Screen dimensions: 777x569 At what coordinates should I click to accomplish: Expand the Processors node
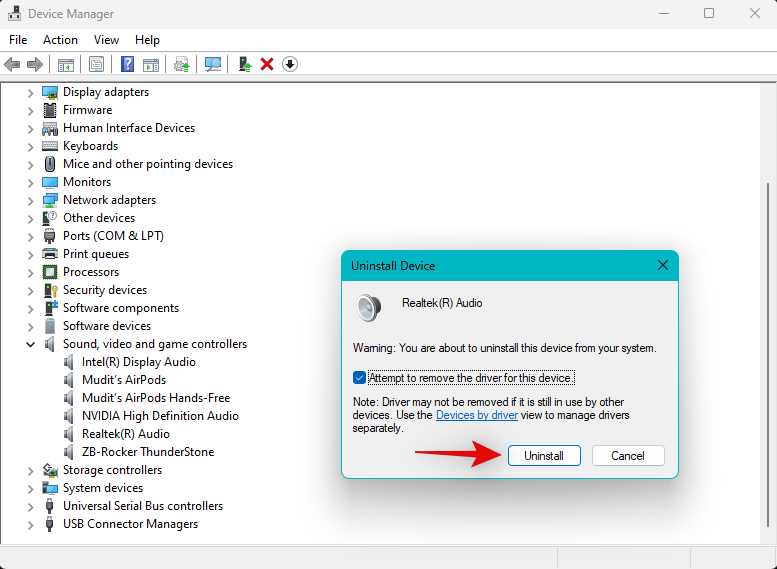pyautogui.click(x=30, y=273)
